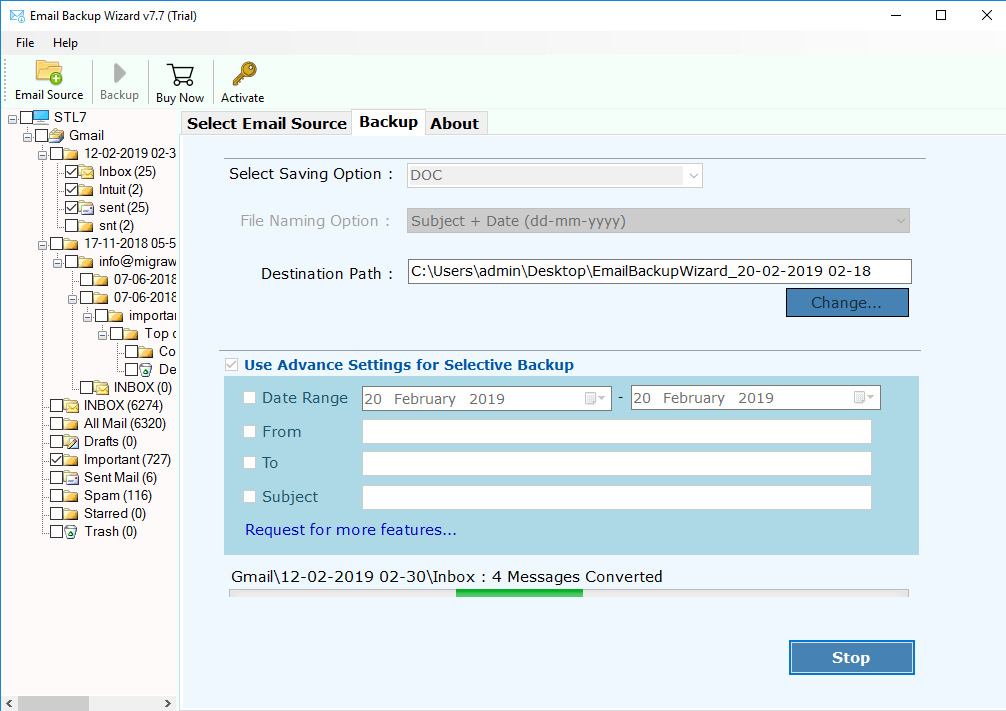
Task: Enable the Date Range filter checkbox
Action: (250, 398)
